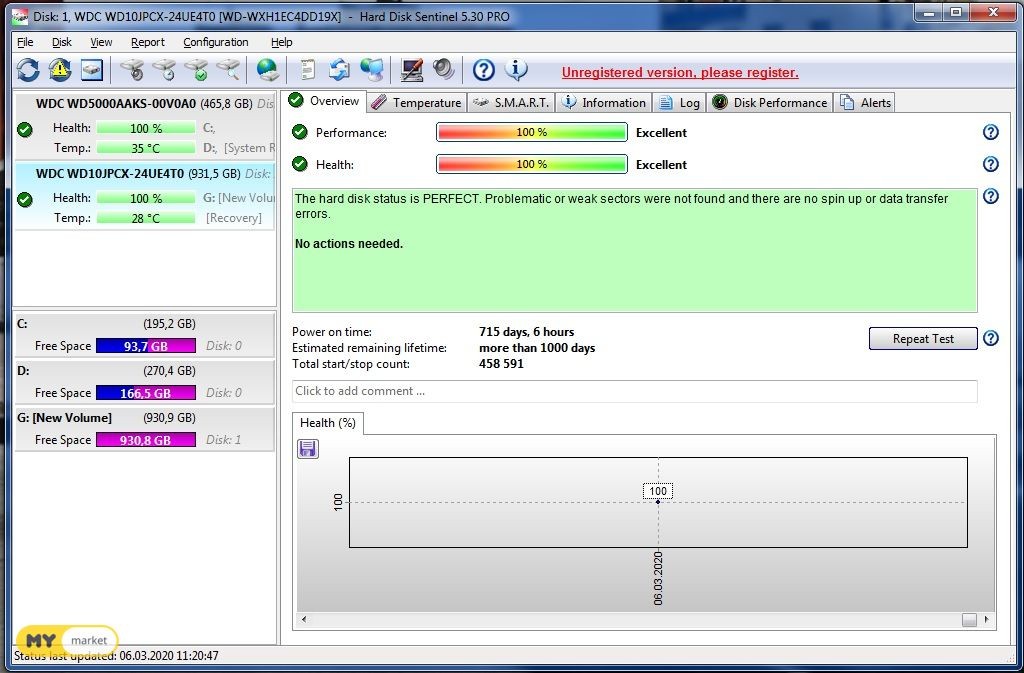Click the green check icon beside Performance label

300,133
